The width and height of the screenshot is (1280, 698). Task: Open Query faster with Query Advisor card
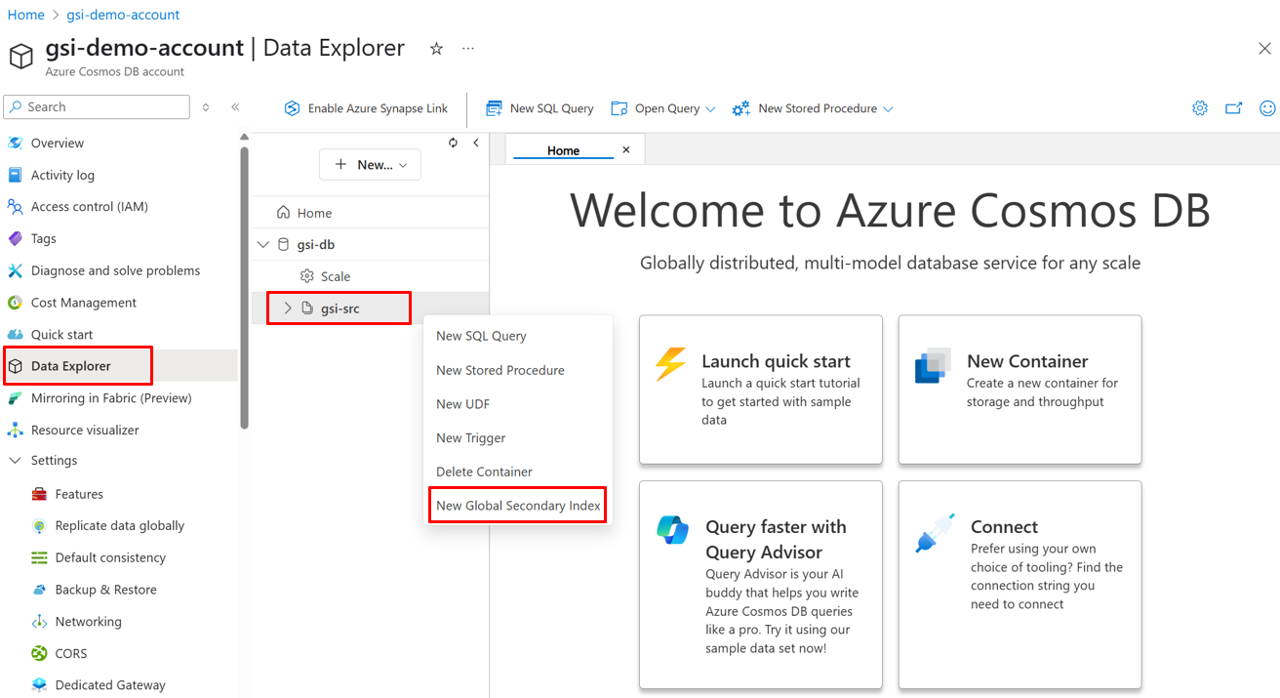click(x=761, y=585)
